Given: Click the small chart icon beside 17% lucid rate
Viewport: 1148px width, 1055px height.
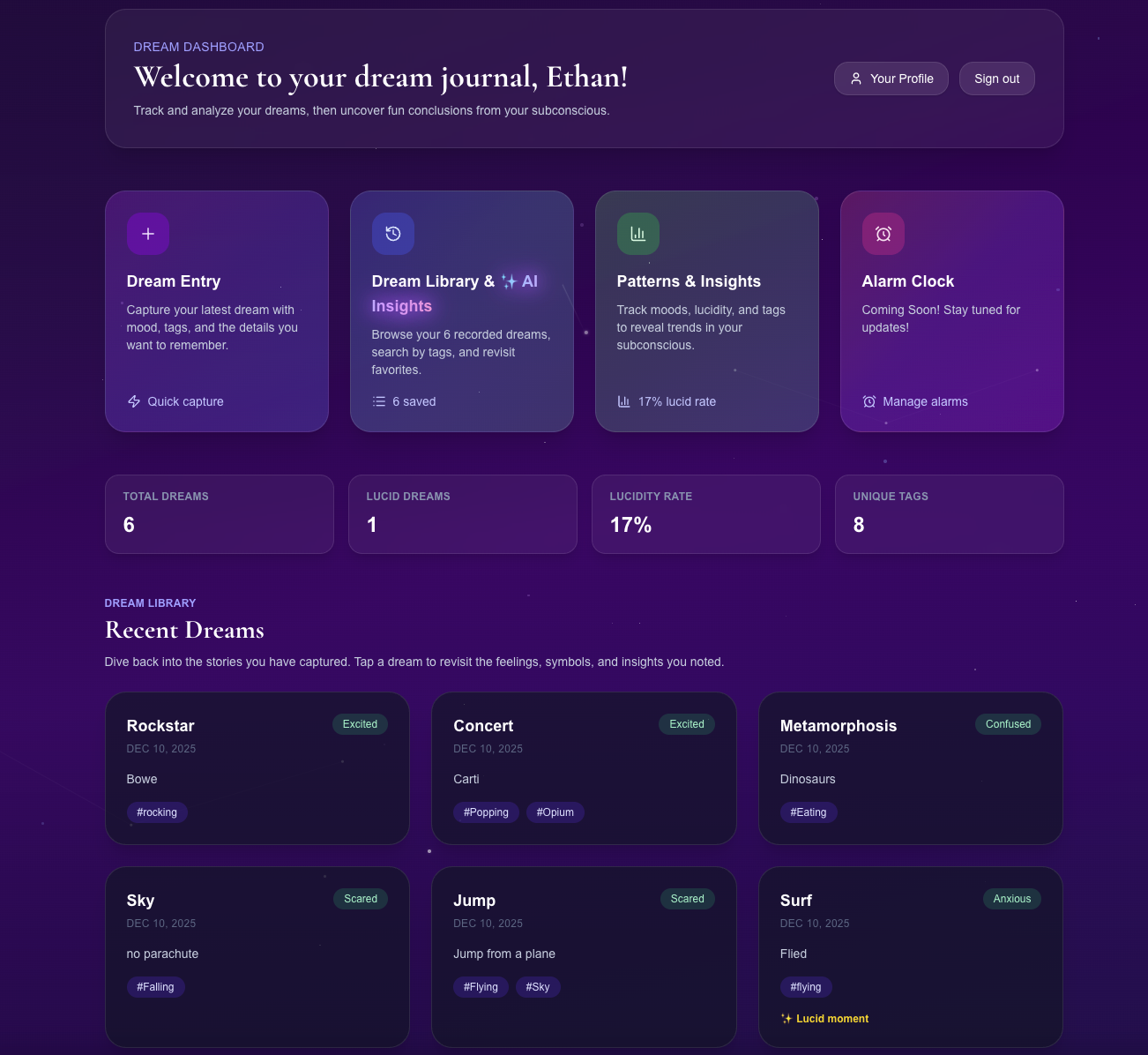Looking at the screenshot, I should pos(624,401).
